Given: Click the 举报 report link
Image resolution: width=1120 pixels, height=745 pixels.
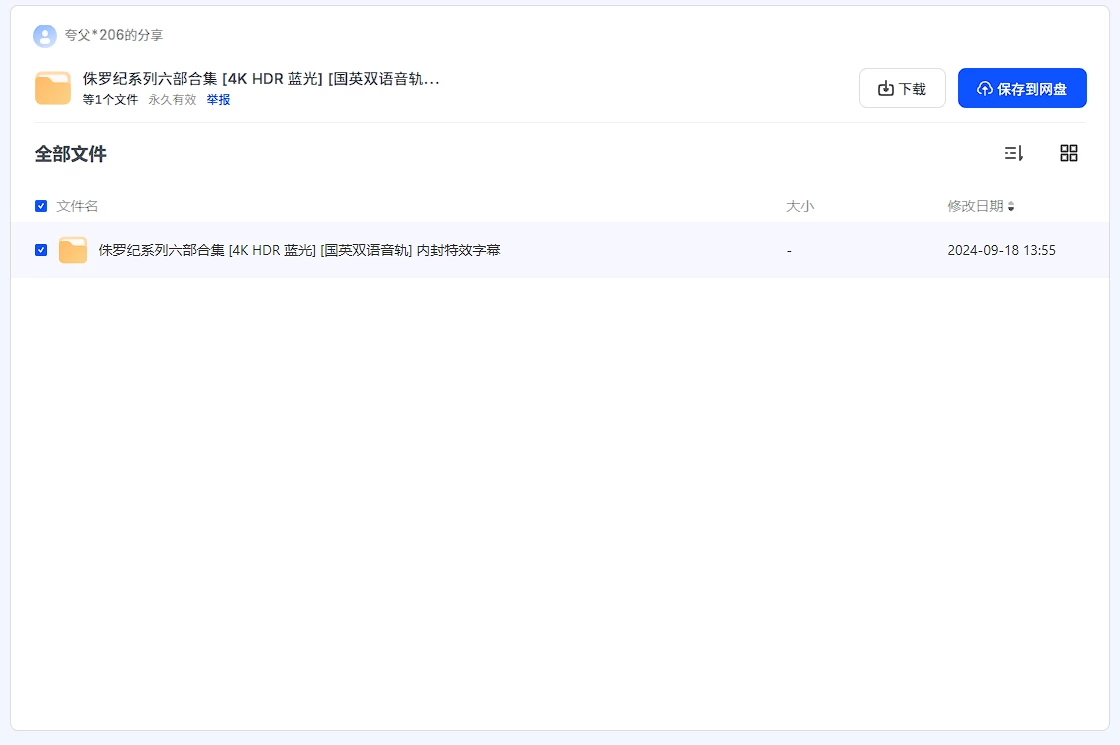Looking at the screenshot, I should click(x=218, y=100).
